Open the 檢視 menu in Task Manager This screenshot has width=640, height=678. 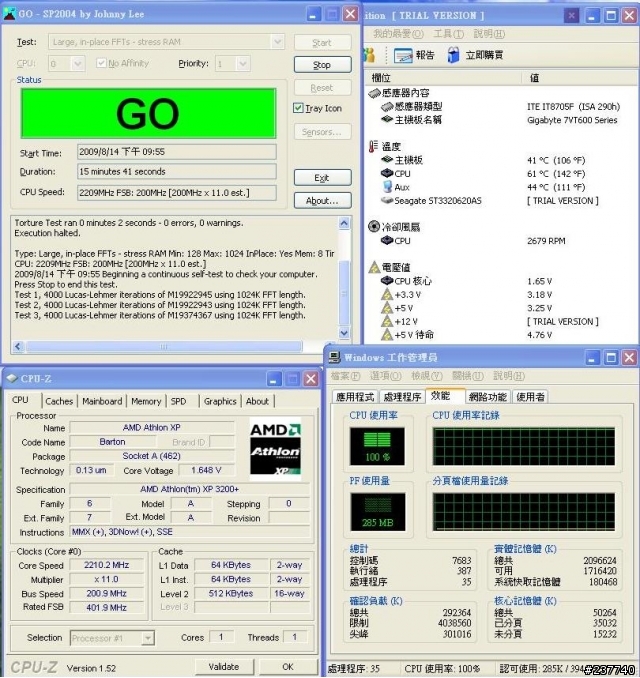point(427,376)
